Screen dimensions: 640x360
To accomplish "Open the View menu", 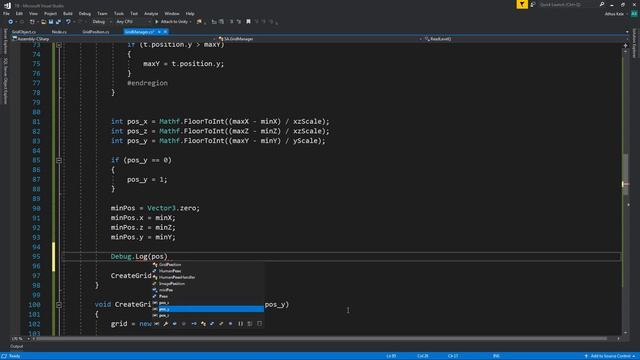I will click(33, 13).
